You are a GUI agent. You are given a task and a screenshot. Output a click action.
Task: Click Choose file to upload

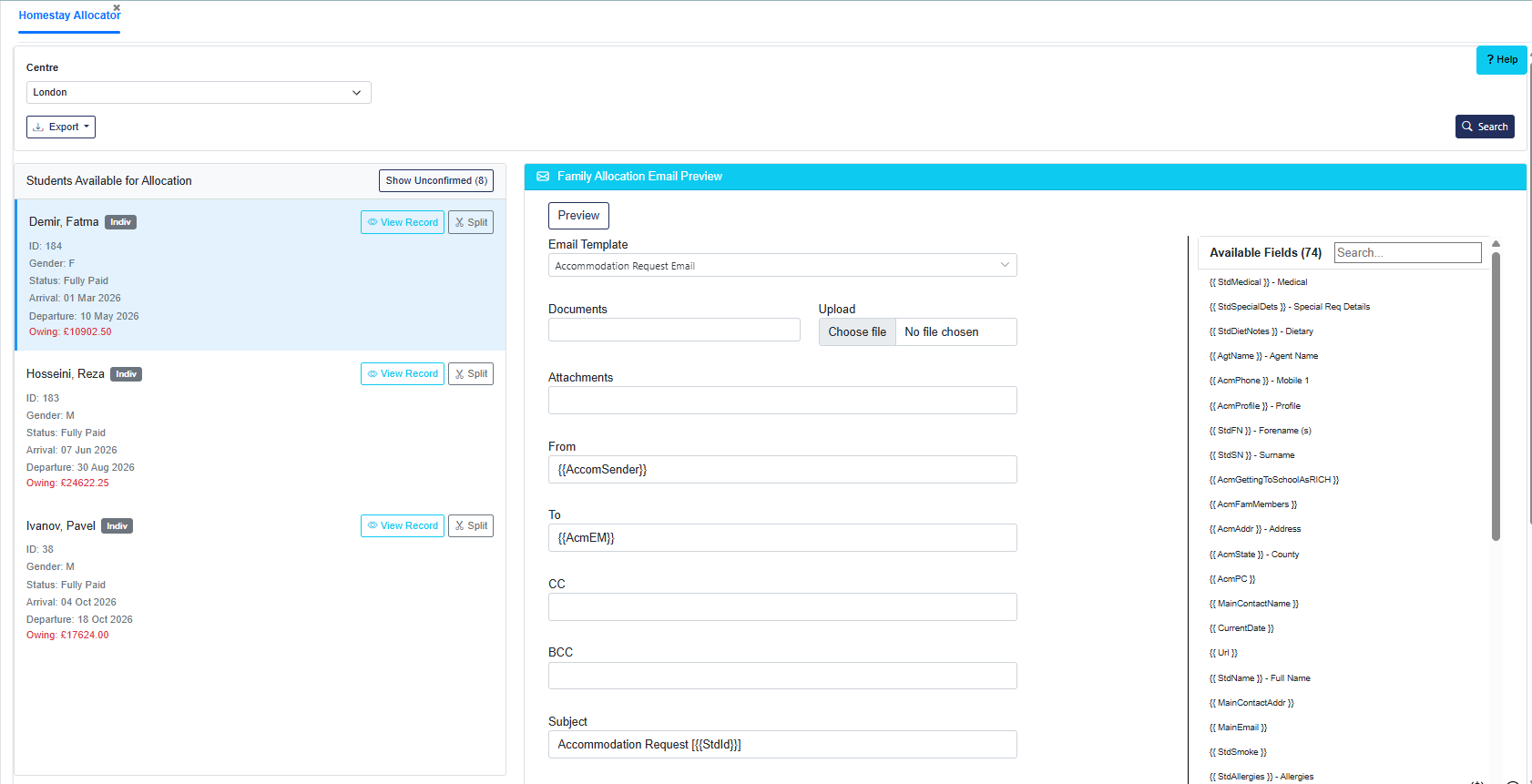[857, 332]
